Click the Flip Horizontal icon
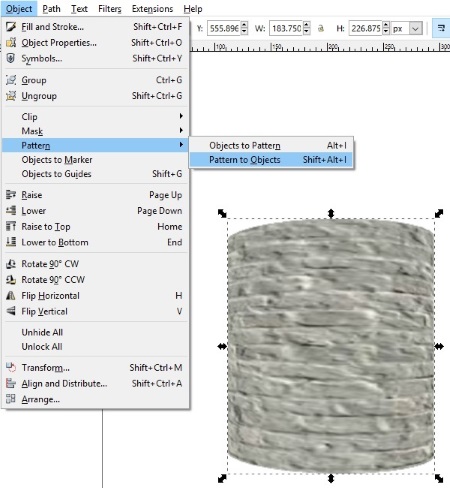This screenshot has height=488, width=450. click(11, 296)
